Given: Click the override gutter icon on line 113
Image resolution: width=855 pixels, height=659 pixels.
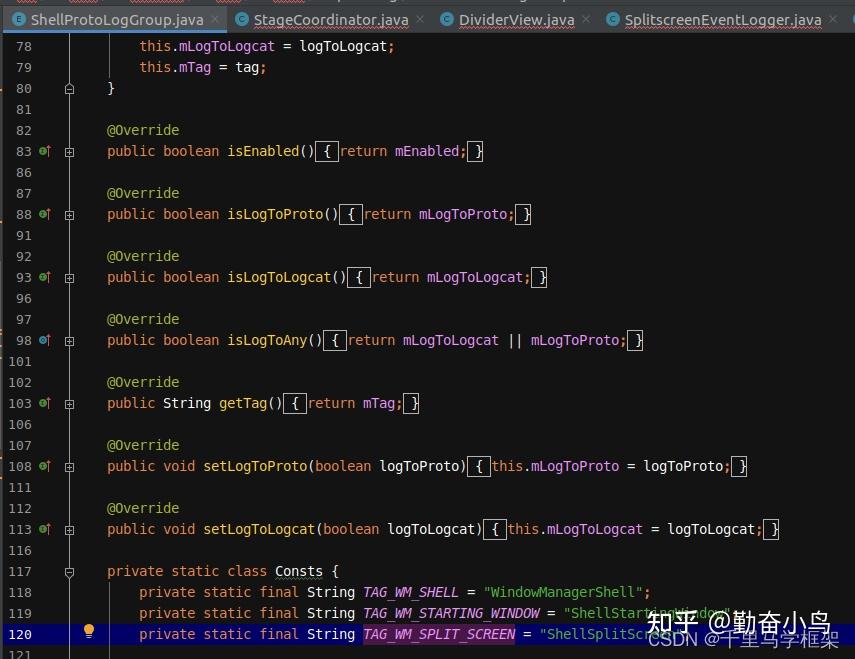Looking at the screenshot, I should pyautogui.click(x=45, y=529).
